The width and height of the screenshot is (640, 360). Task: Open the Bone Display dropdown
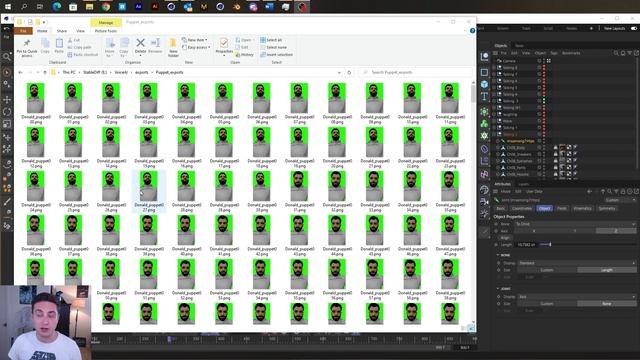[577, 263]
